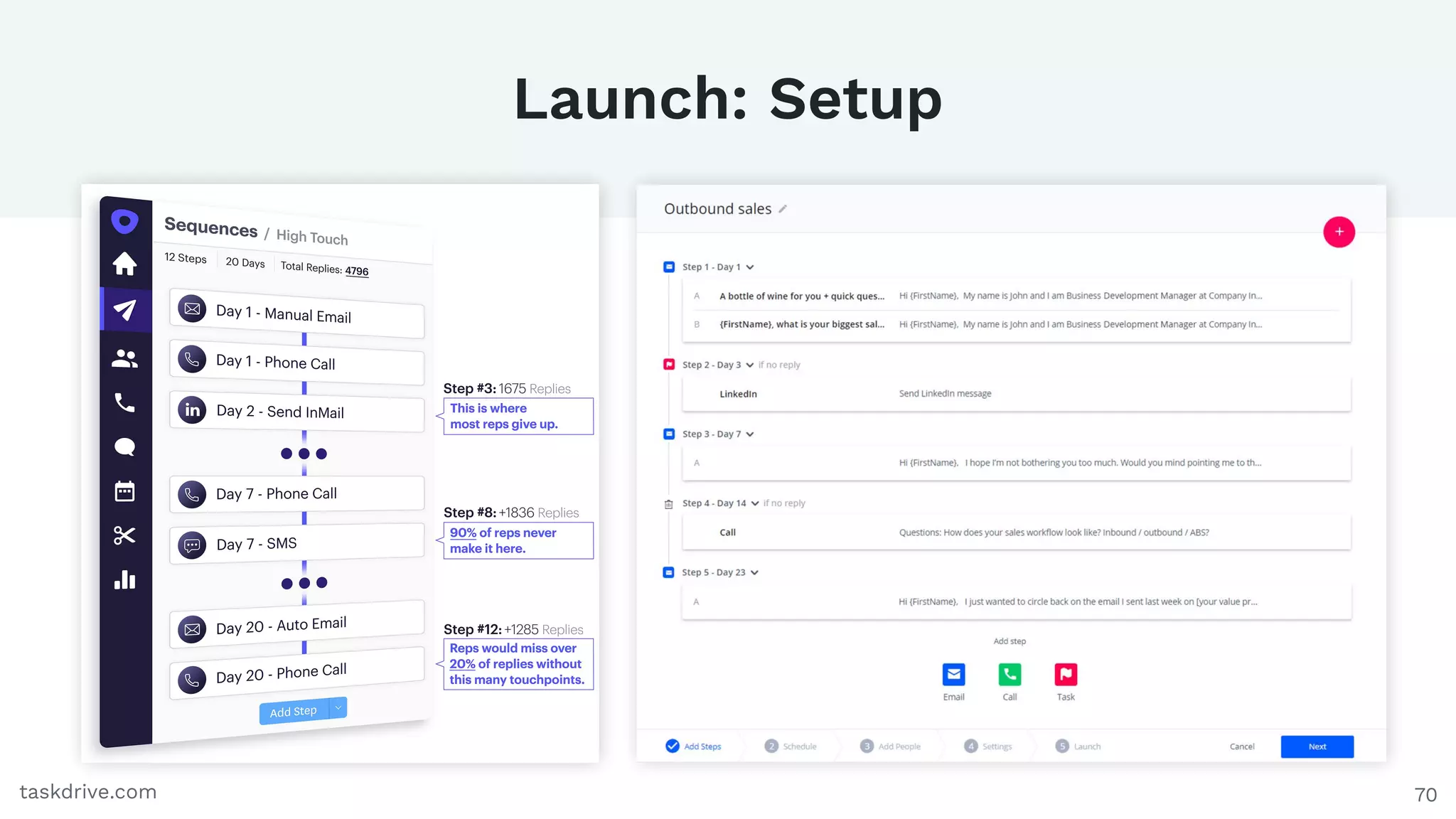
Task: Click the '90% of reps never make it here' callout
Action: (x=518, y=540)
